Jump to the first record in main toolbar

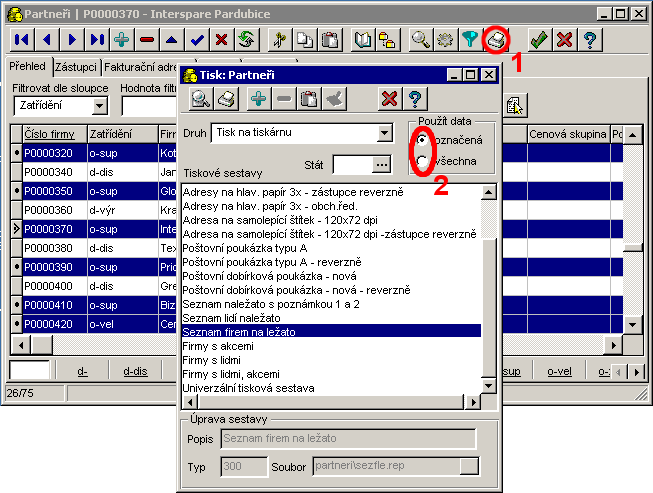(x=22, y=40)
